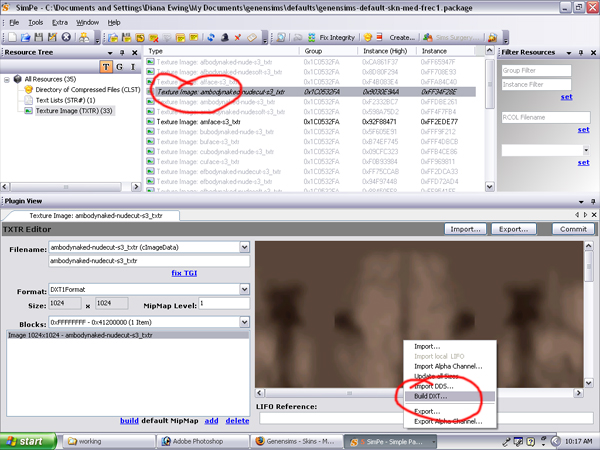Click the vertical scrollbar thumb of the resource list

(489, 84)
